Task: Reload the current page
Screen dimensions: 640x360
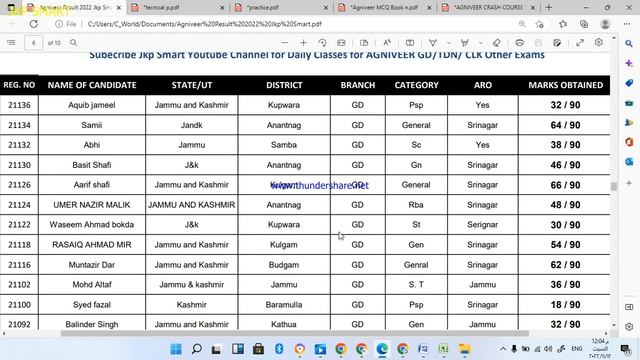Action: pos(33,24)
